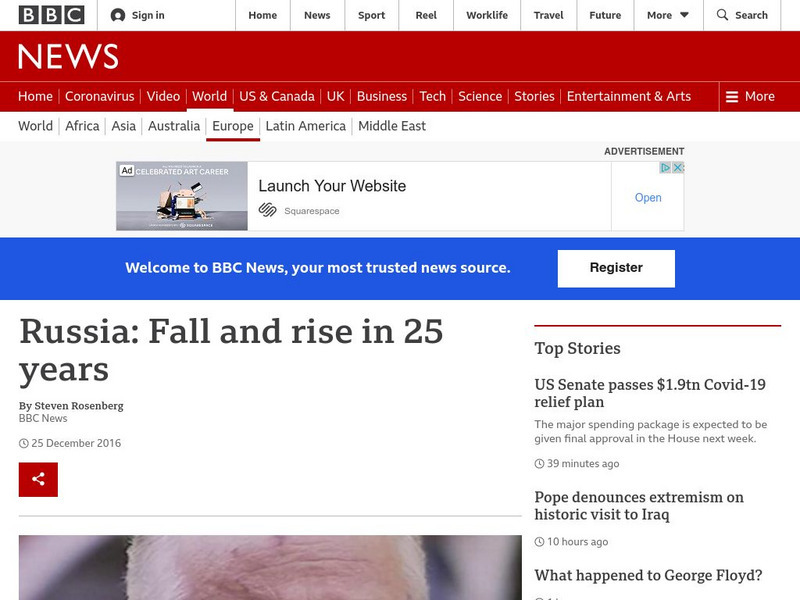Open the US Senate Covid-19 relief story
This screenshot has height=600, width=800.
click(649, 393)
